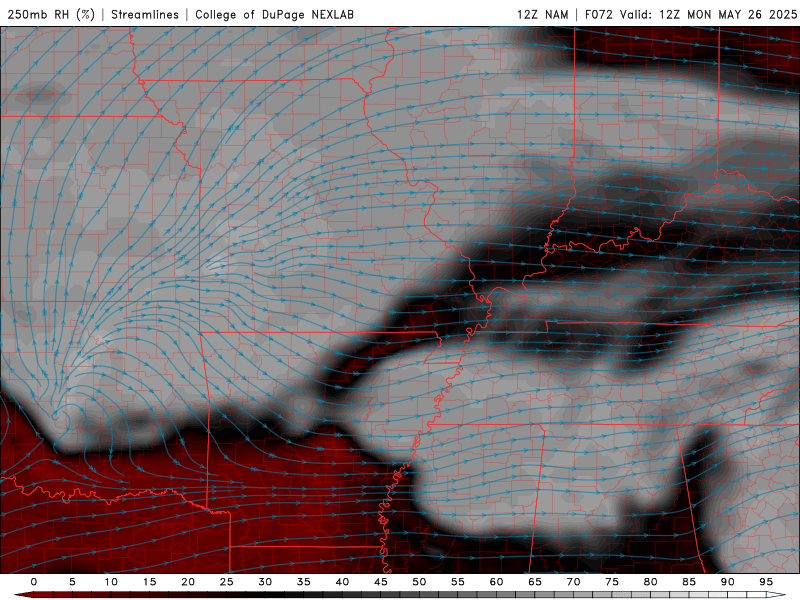Click the "Streamlines" label in the header

pos(145,14)
